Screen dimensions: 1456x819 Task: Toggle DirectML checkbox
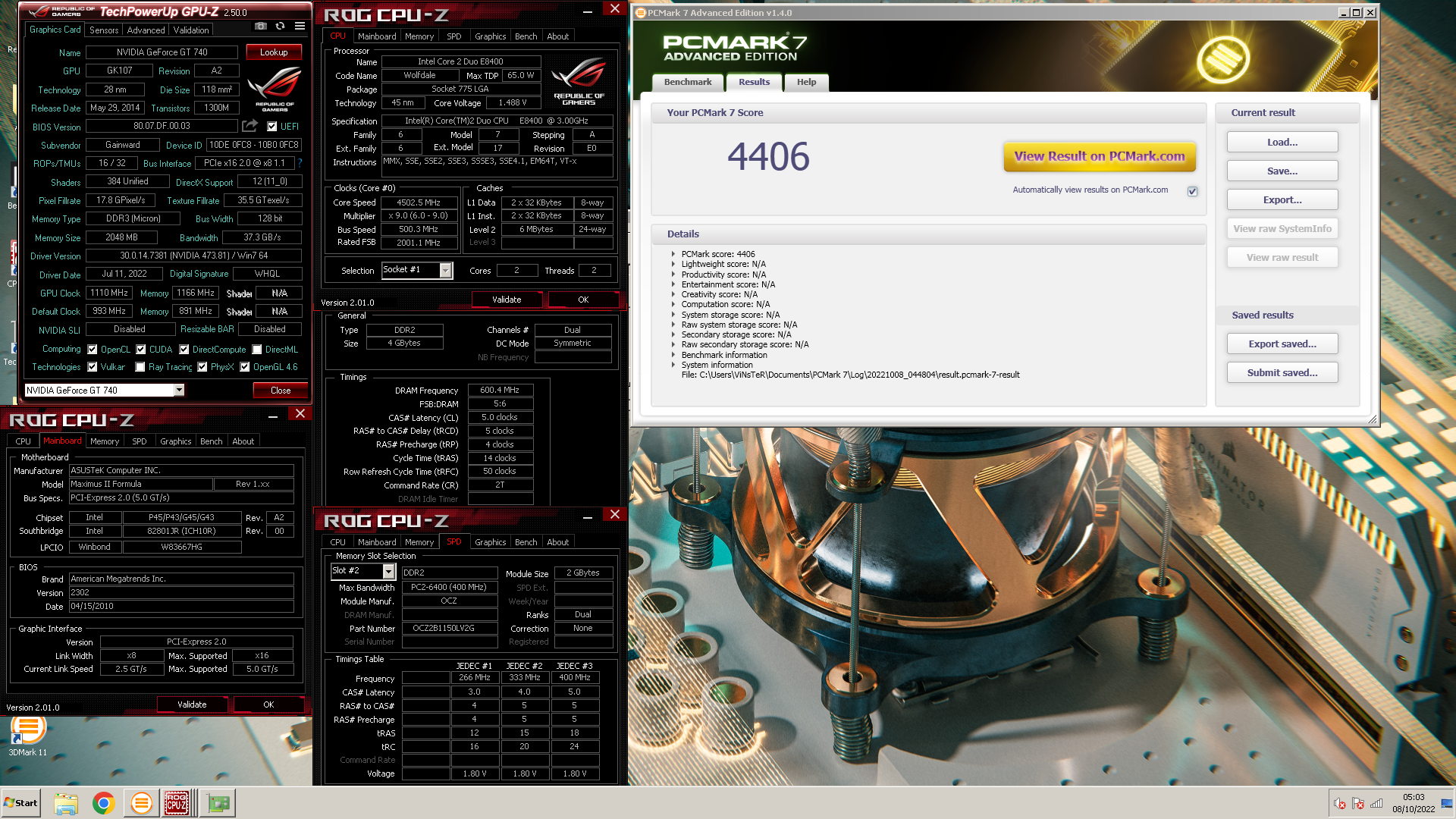point(257,350)
